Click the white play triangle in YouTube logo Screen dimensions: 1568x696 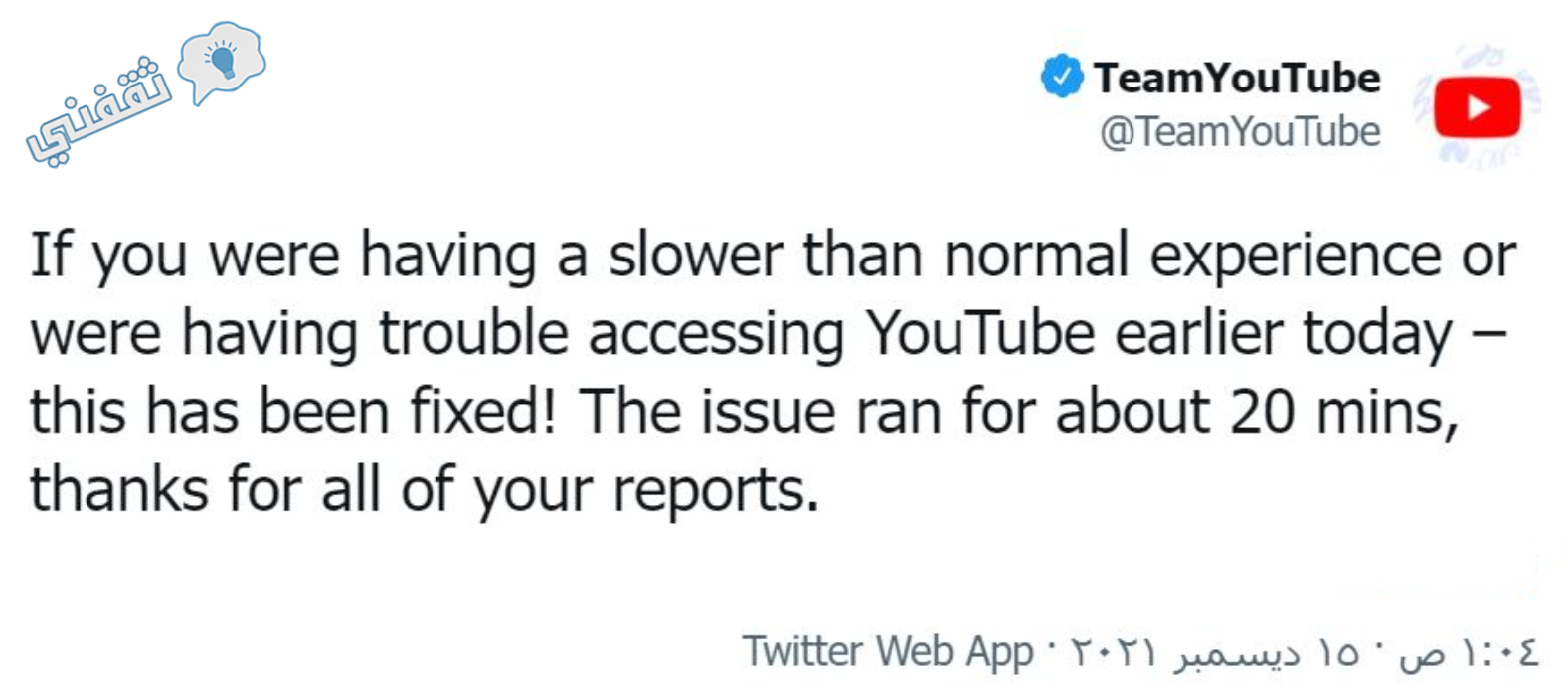pos(1479,106)
